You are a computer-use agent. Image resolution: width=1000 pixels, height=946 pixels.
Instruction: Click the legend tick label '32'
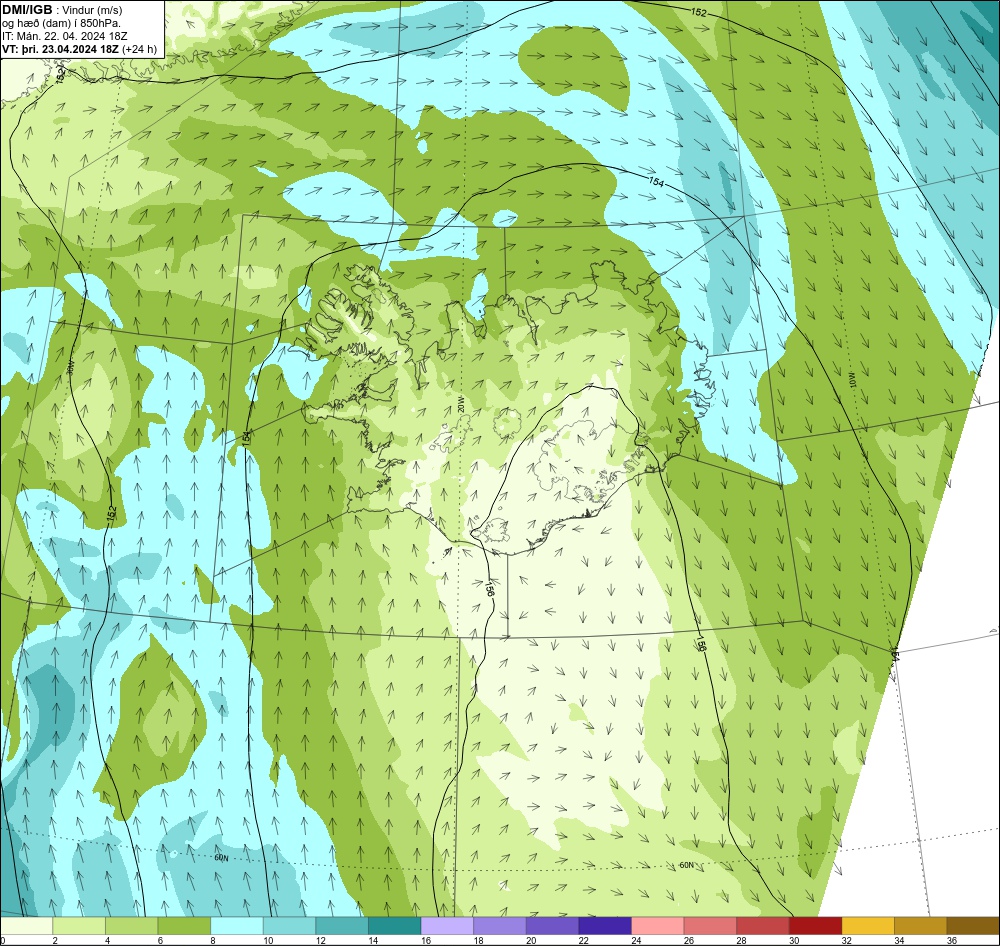coord(846,940)
